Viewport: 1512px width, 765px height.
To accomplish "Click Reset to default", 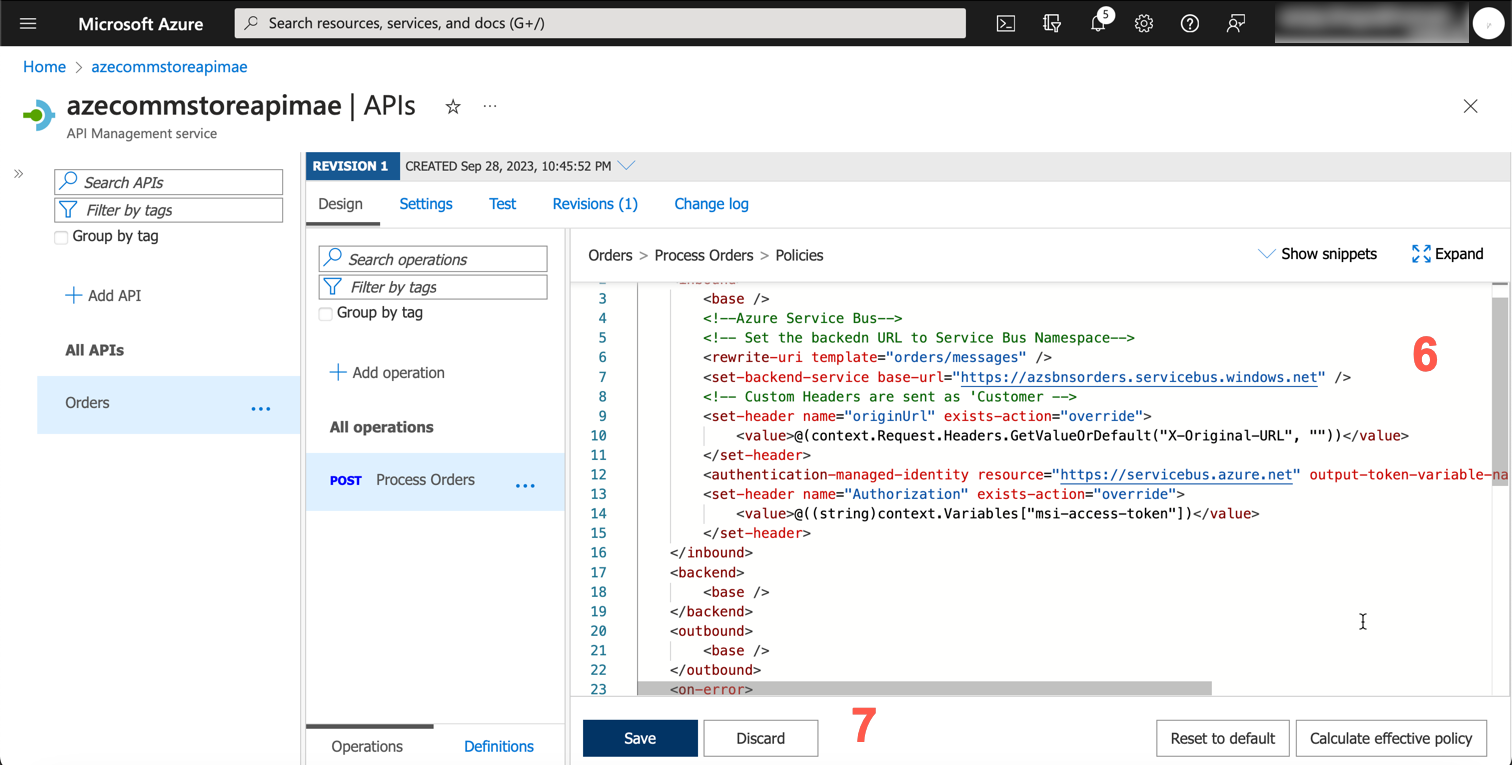I will tap(1223, 738).
